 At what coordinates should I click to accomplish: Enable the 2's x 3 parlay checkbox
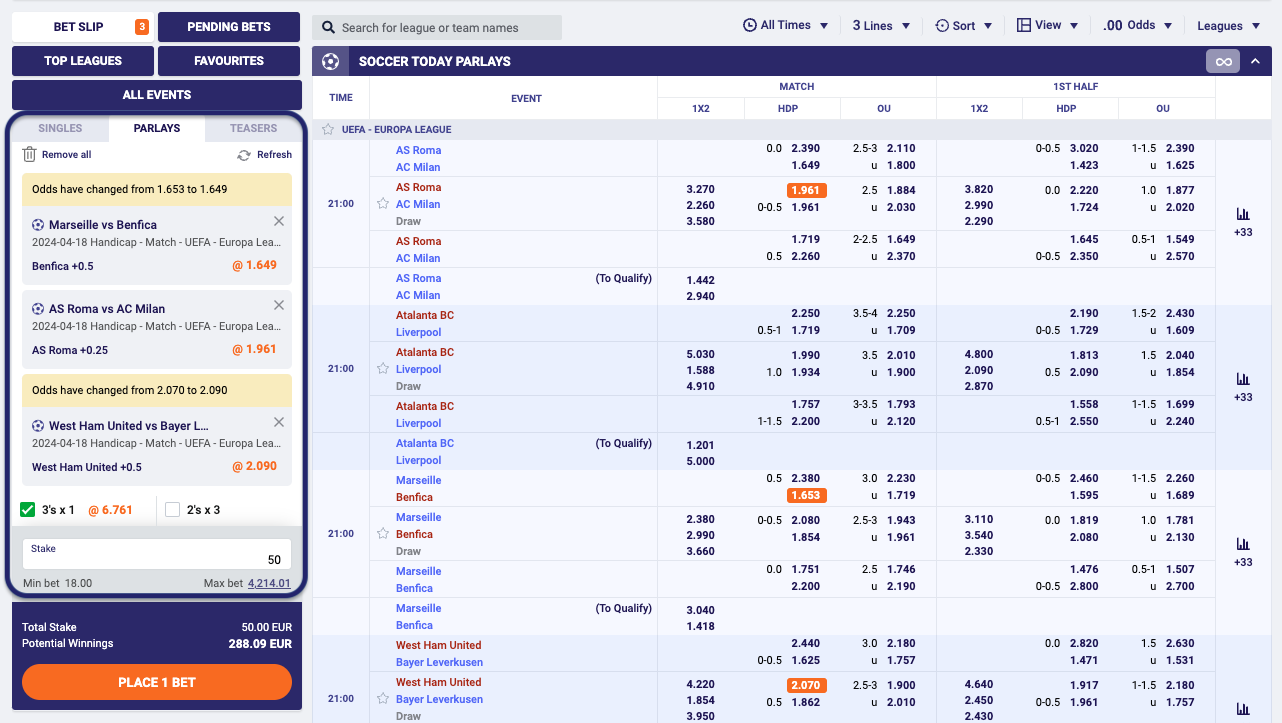pyautogui.click(x=172, y=510)
